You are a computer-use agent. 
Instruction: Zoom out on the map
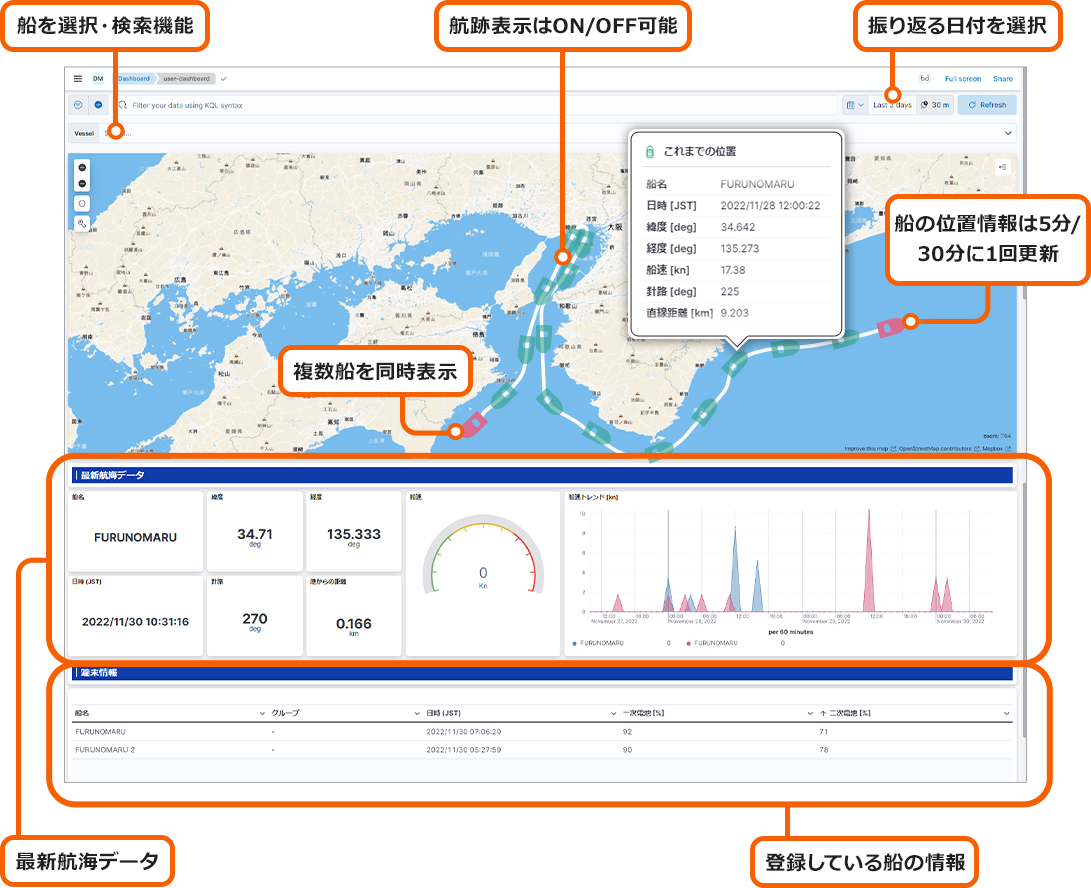pyautogui.click(x=82, y=184)
